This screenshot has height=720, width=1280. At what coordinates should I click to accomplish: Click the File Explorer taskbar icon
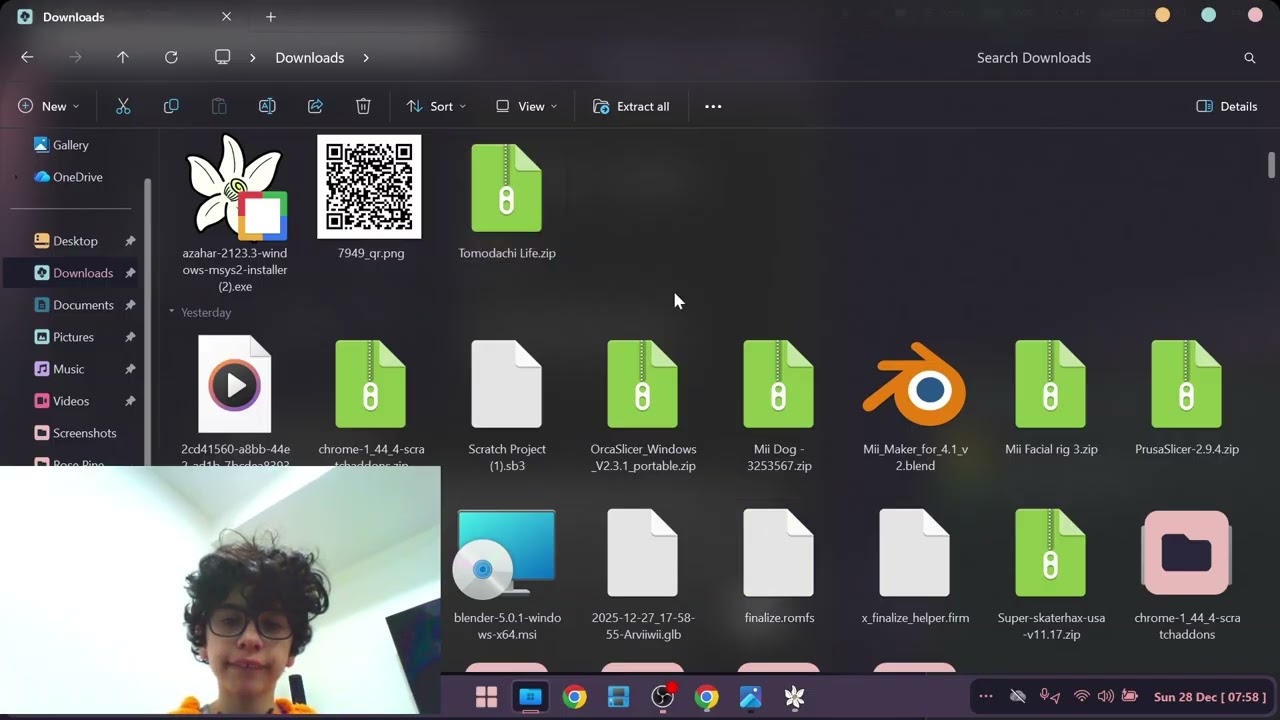point(530,697)
